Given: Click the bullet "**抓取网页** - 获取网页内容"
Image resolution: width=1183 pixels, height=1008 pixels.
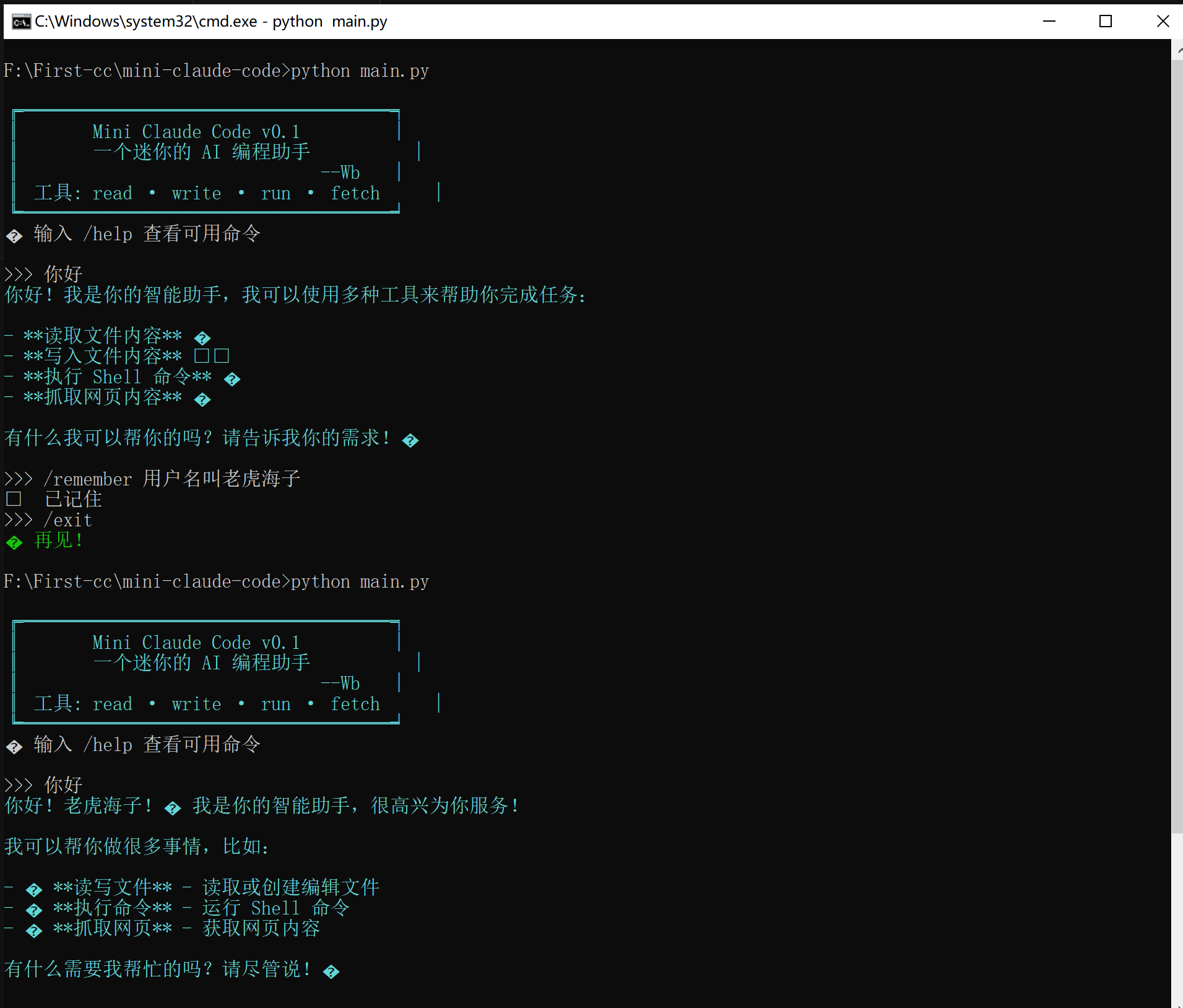Looking at the screenshot, I should pyautogui.click(x=186, y=928).
